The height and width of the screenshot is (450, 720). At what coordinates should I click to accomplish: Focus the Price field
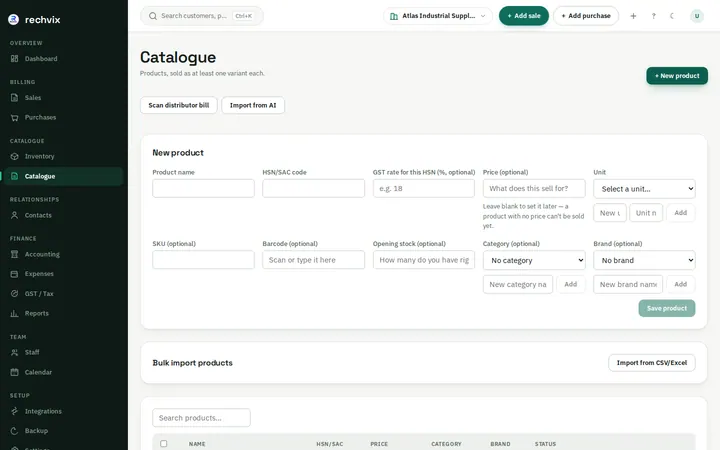coord(534,188)
